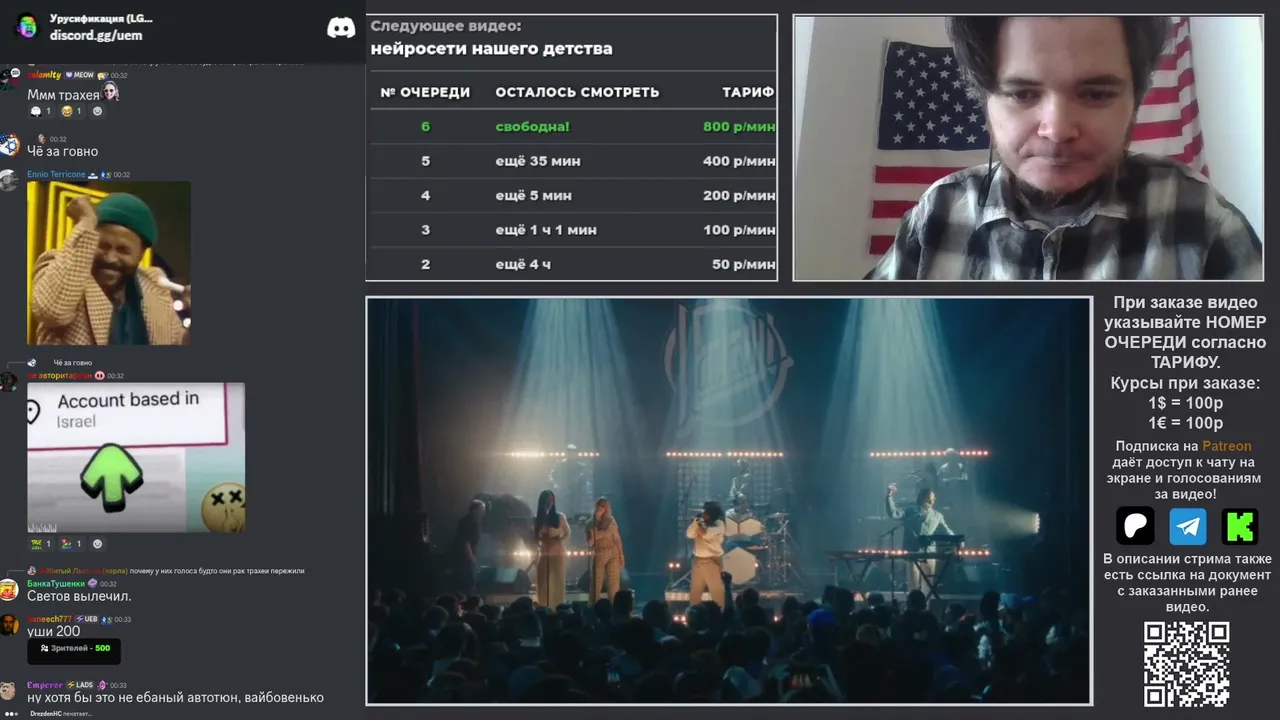Viewport: 1280px width, 720px height.
Task: Click the 'ОСТАЛОСЬ СМОТРЕТЬ' column header
Action: (x=577, y=92)
